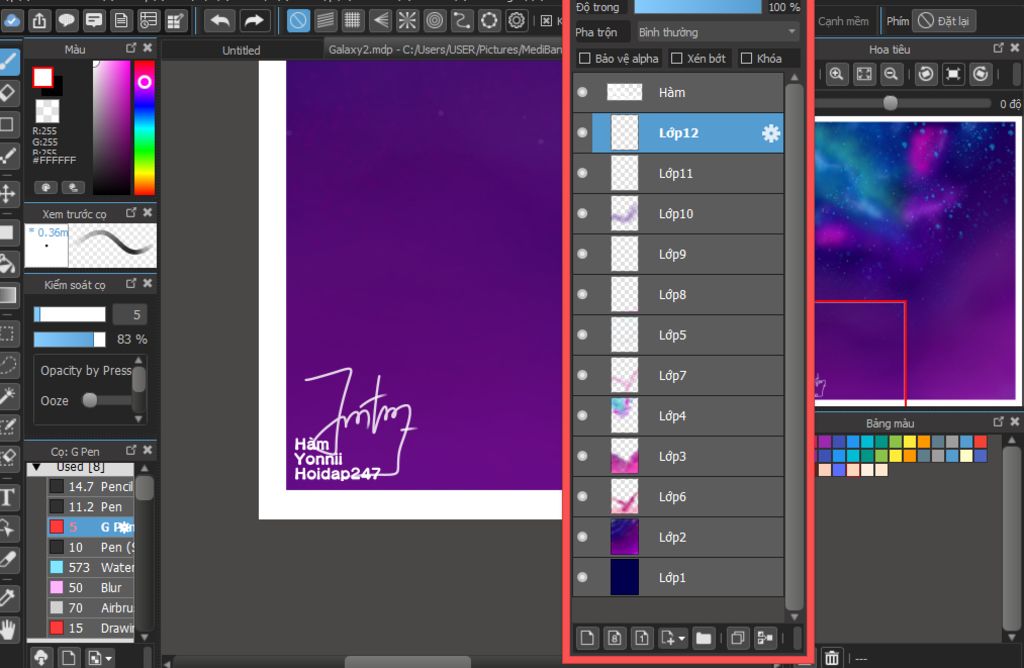Hide the Hàm layer
Image resolution: width=1024 pixels, height=668 pixels.
coord(583,92)
